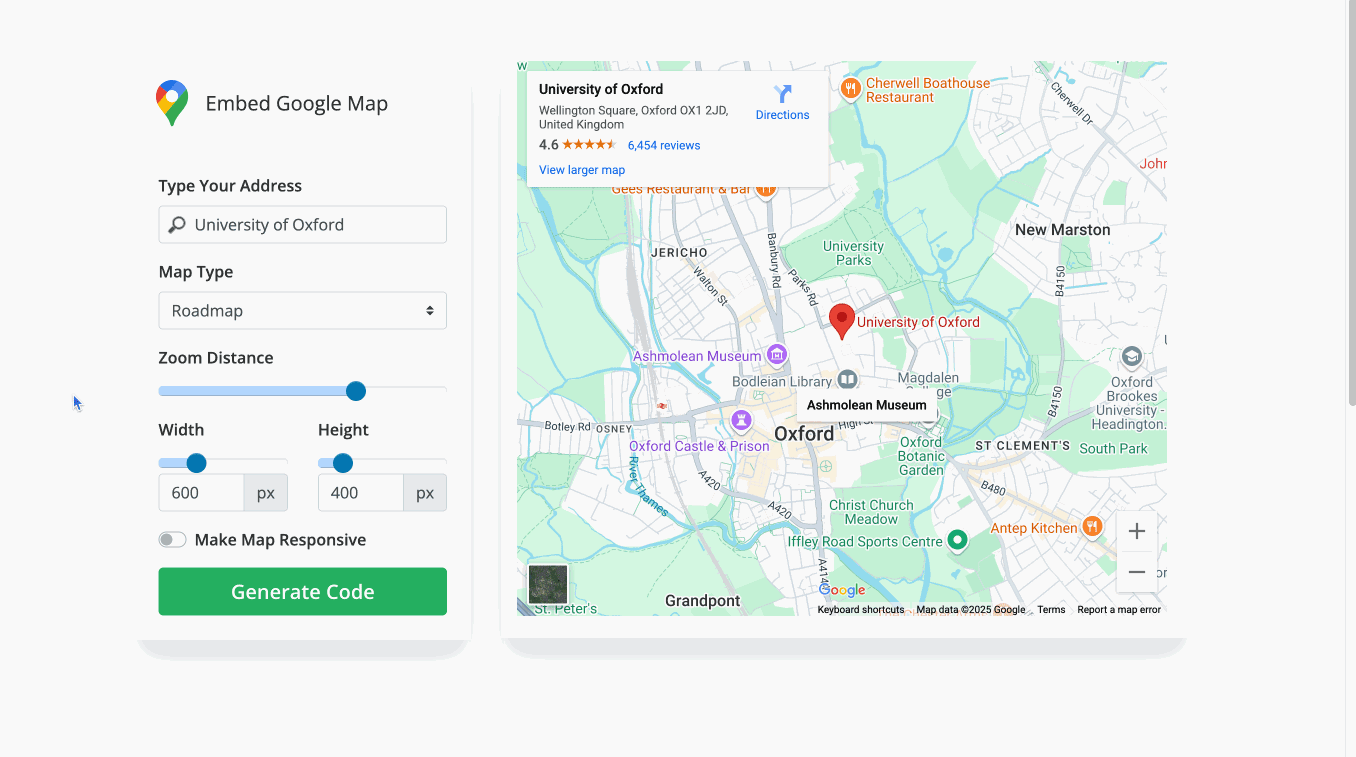This screenshot has height=757, width=1356.
Task: Click the blue Directions arrow icon
Action: pos(782,94)
